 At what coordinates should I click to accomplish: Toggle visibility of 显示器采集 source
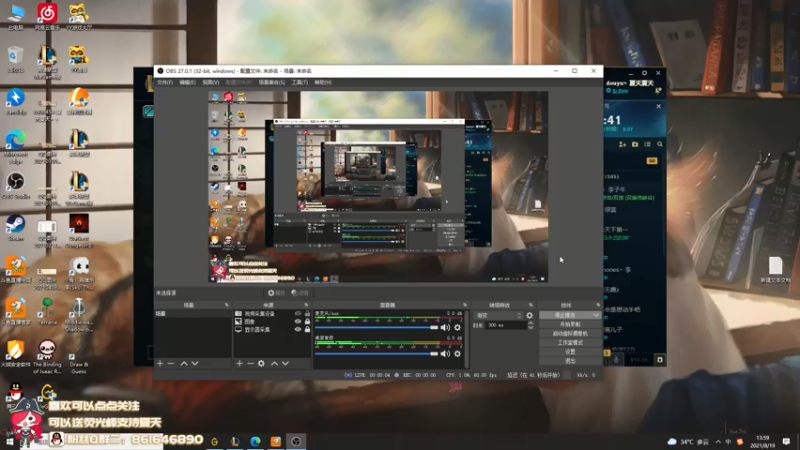(298, 330)
